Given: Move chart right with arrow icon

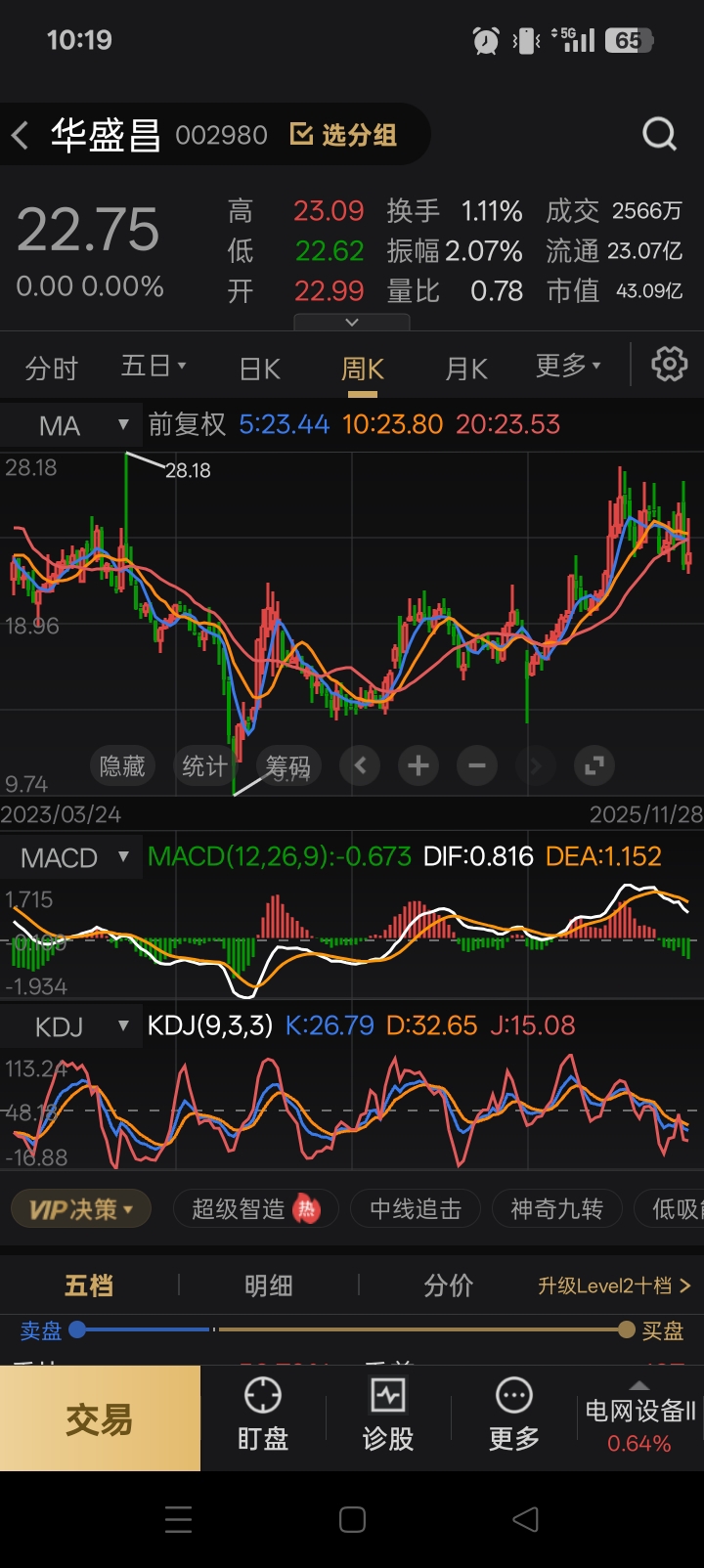Looking at the screenshot, I should click(x=535, y=765).
